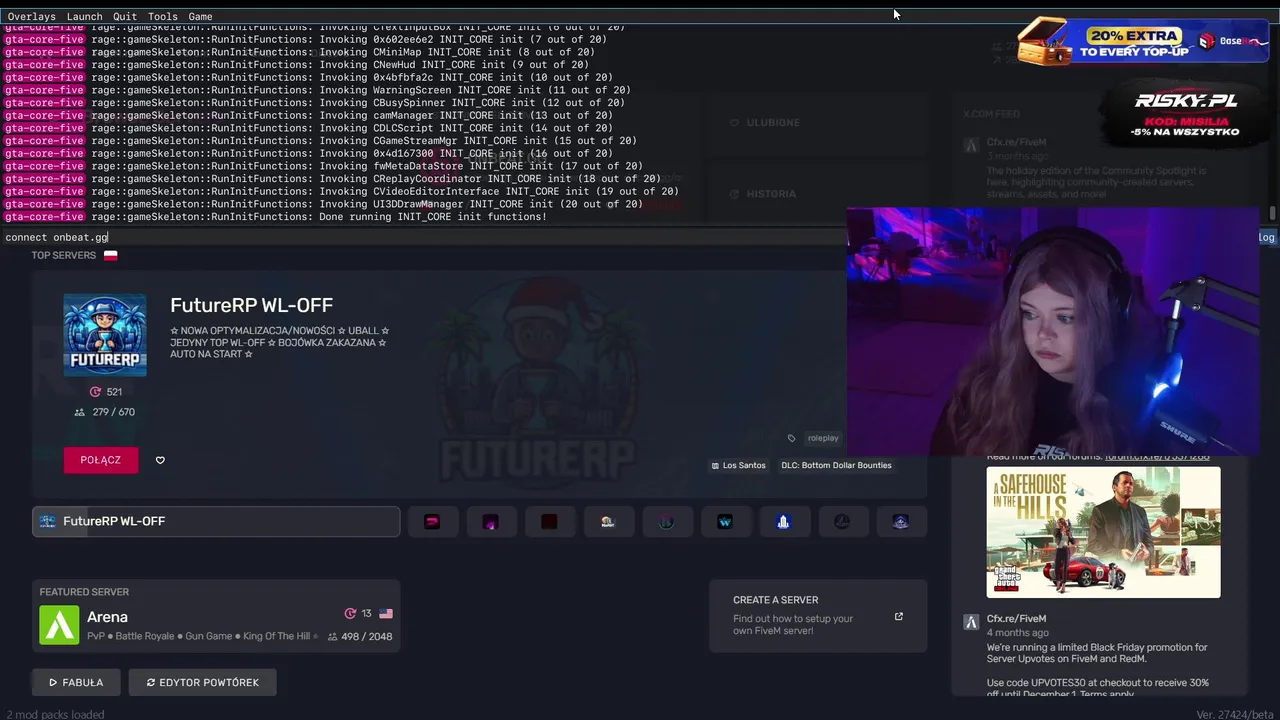Open the Overlays console menu
The image size is (1280, 720).
31,16
